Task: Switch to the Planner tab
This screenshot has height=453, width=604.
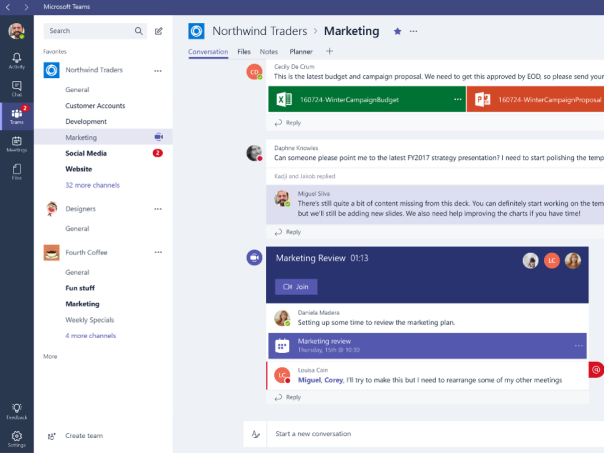Action: [300, 51]
